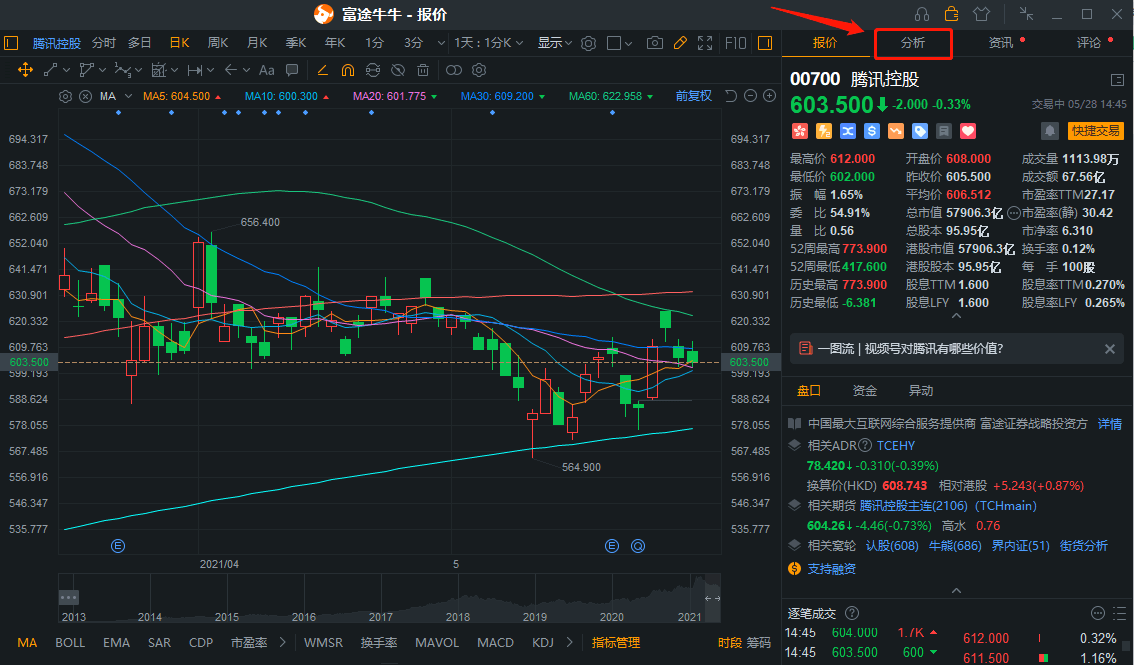Open the 显示 display dropdown
Screen dimensions: 1134x665
555,43
